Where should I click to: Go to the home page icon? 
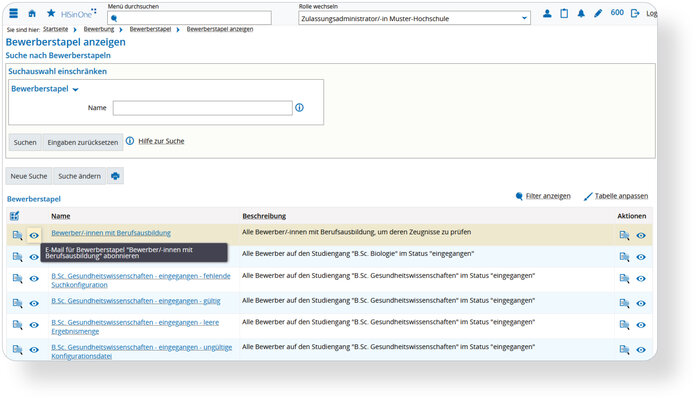tap(32, 13)
